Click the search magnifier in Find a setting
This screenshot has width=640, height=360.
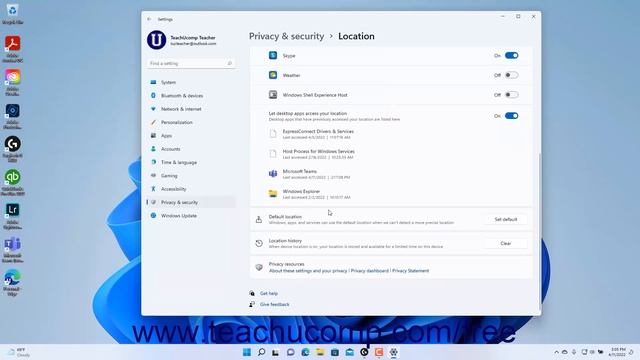coord(229,63)
